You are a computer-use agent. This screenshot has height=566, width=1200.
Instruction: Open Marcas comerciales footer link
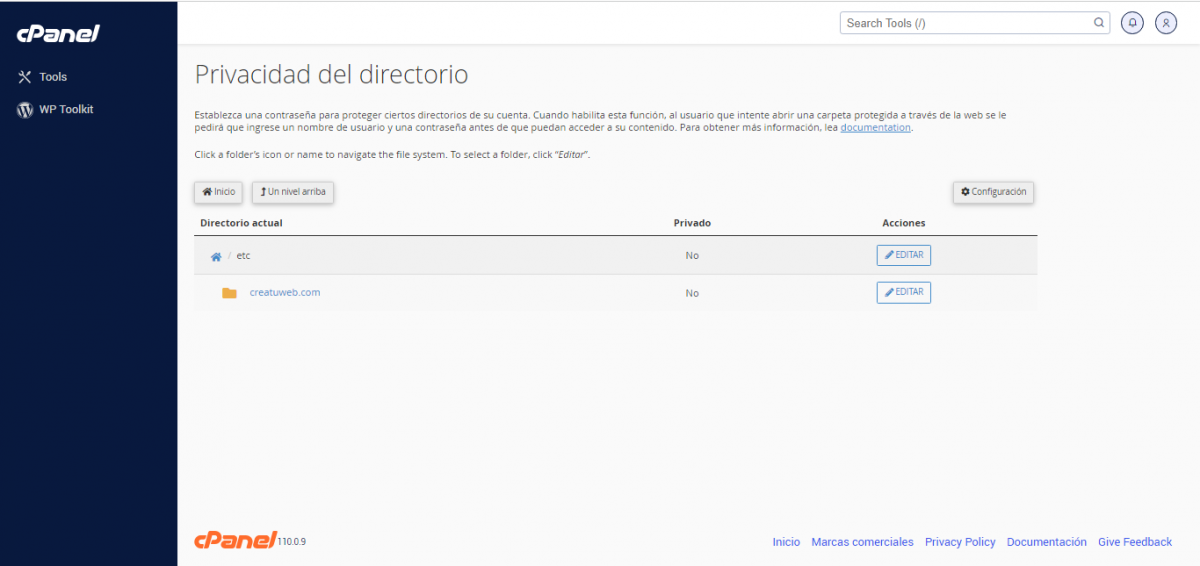click(x=862, y=542)
